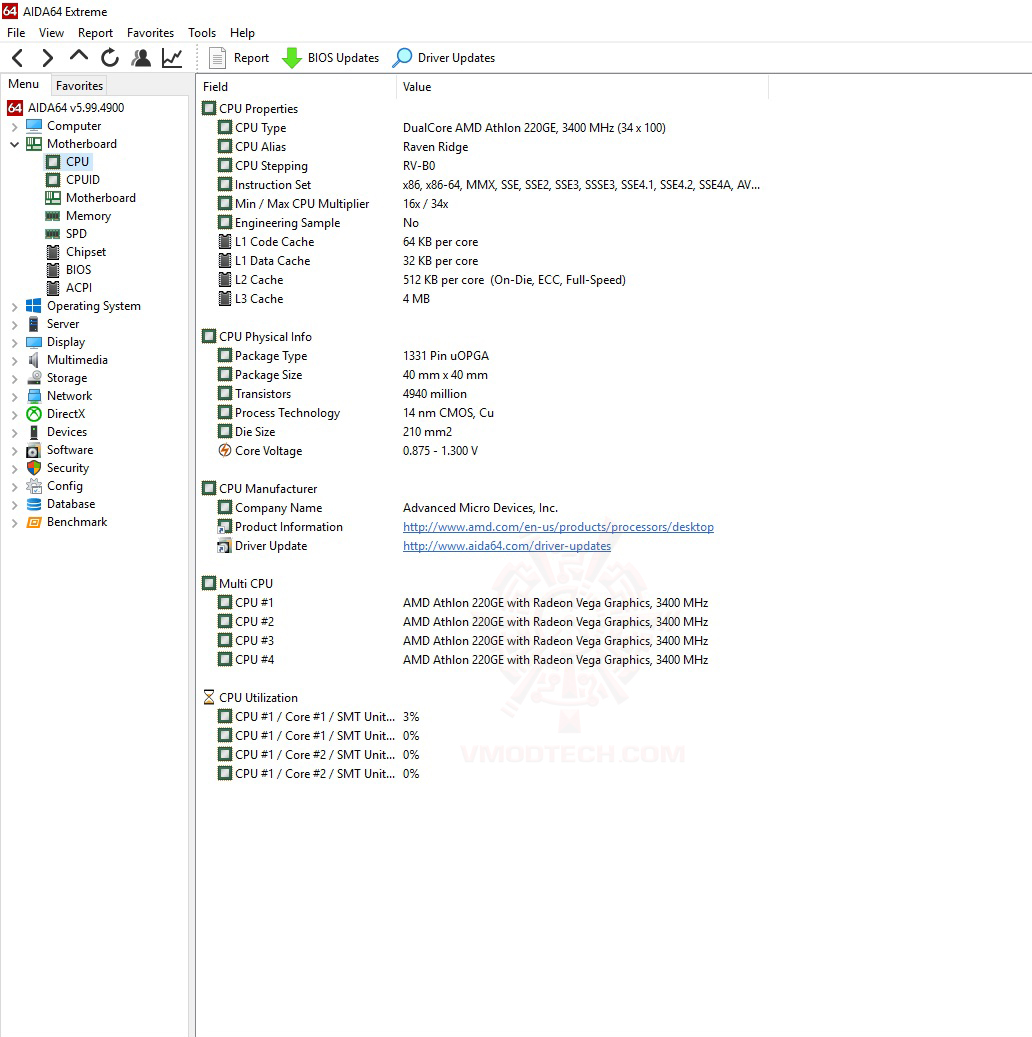
Task: Open the File menu
Action: pyautogui.click(x=16, y=32)
